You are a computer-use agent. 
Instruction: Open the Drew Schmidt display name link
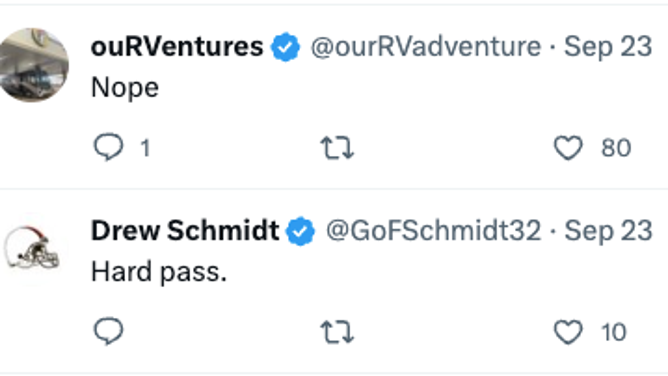point(185,230)
